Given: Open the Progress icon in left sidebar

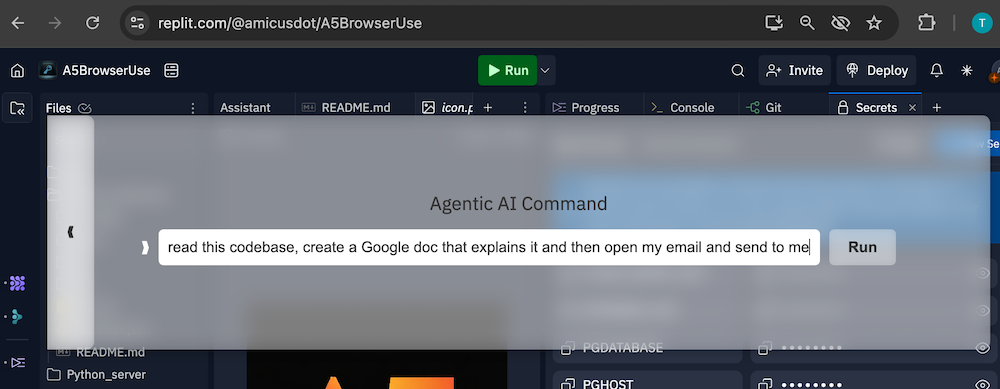Looking at the screenshot, I should click(17, 363).
